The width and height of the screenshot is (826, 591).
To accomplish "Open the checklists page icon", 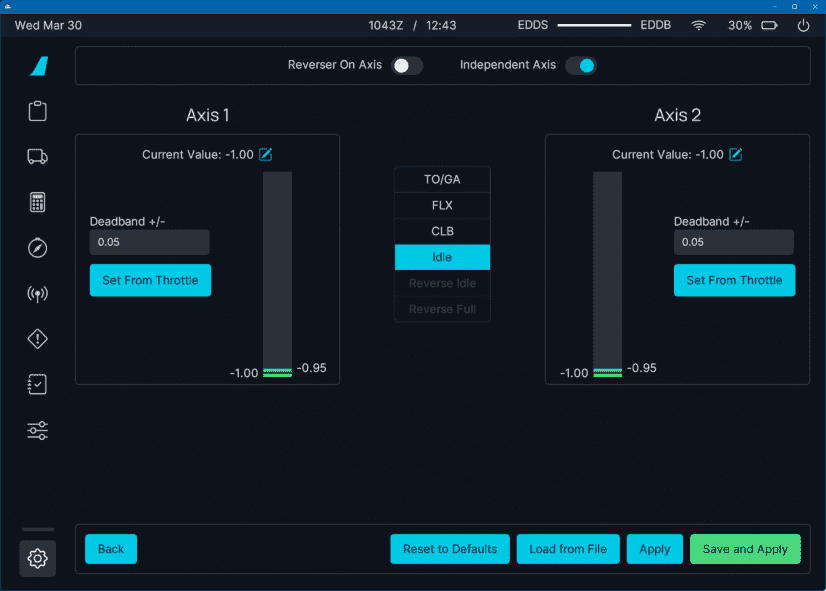I will pyautogui.click(x=37, y=385).
